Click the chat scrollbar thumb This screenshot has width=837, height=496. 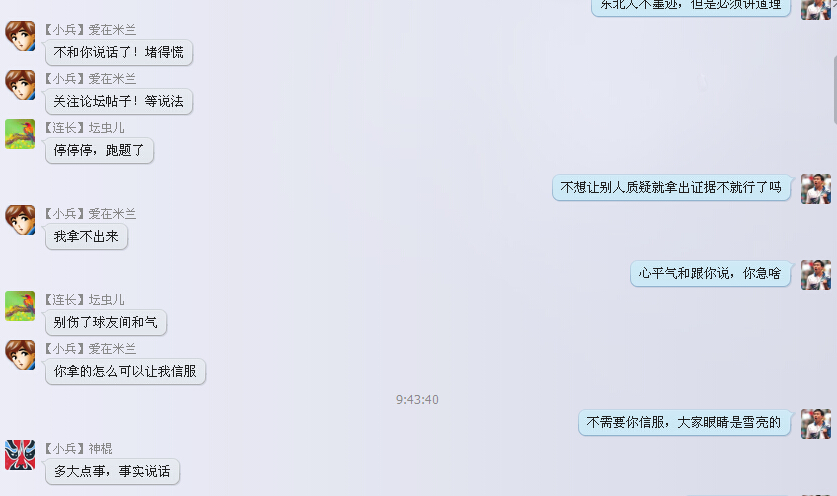(x=834, y=88)
